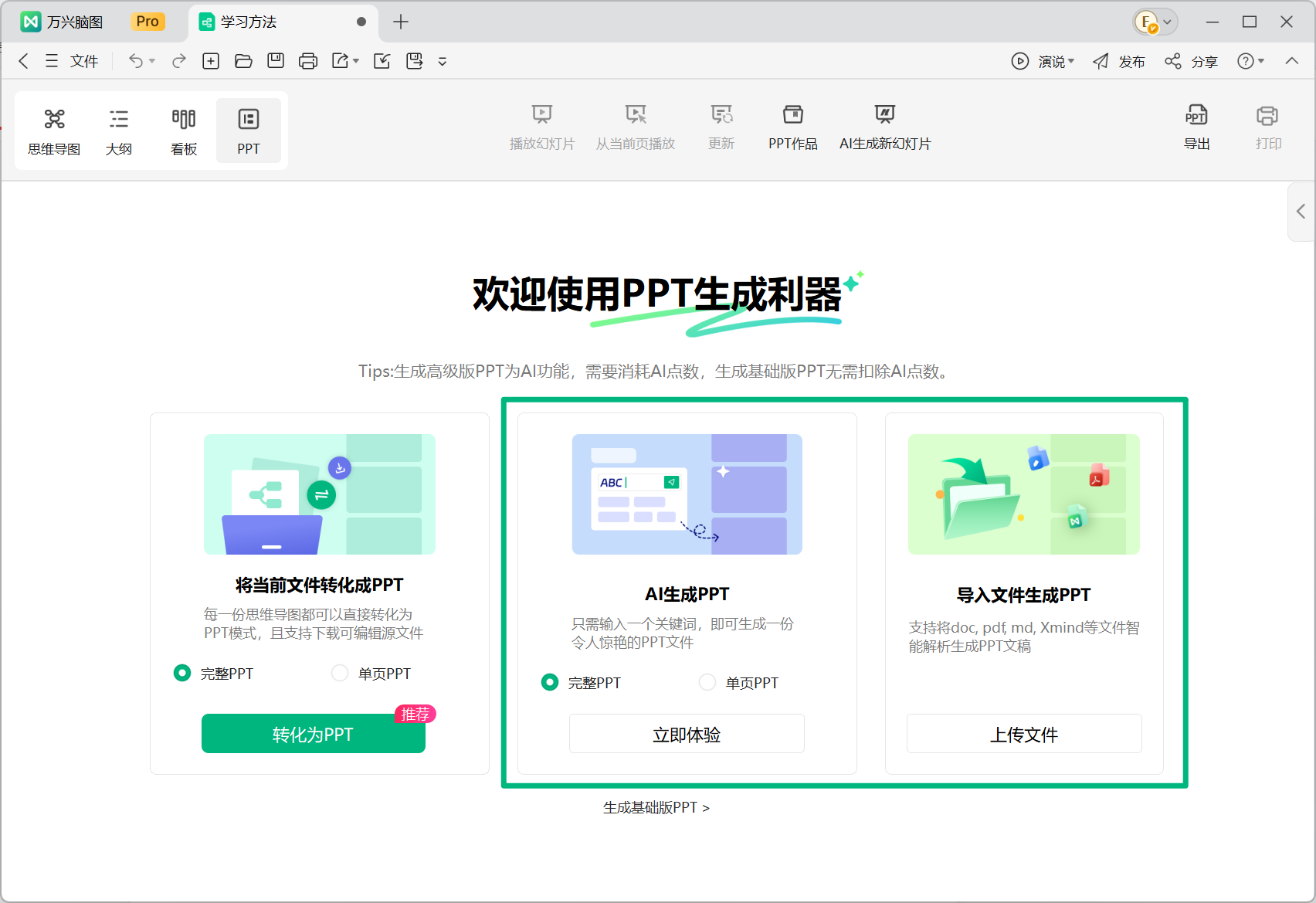Screen dimensions: 1316x903
Task: Create a new file with plus icon
Action: point(211,61)
